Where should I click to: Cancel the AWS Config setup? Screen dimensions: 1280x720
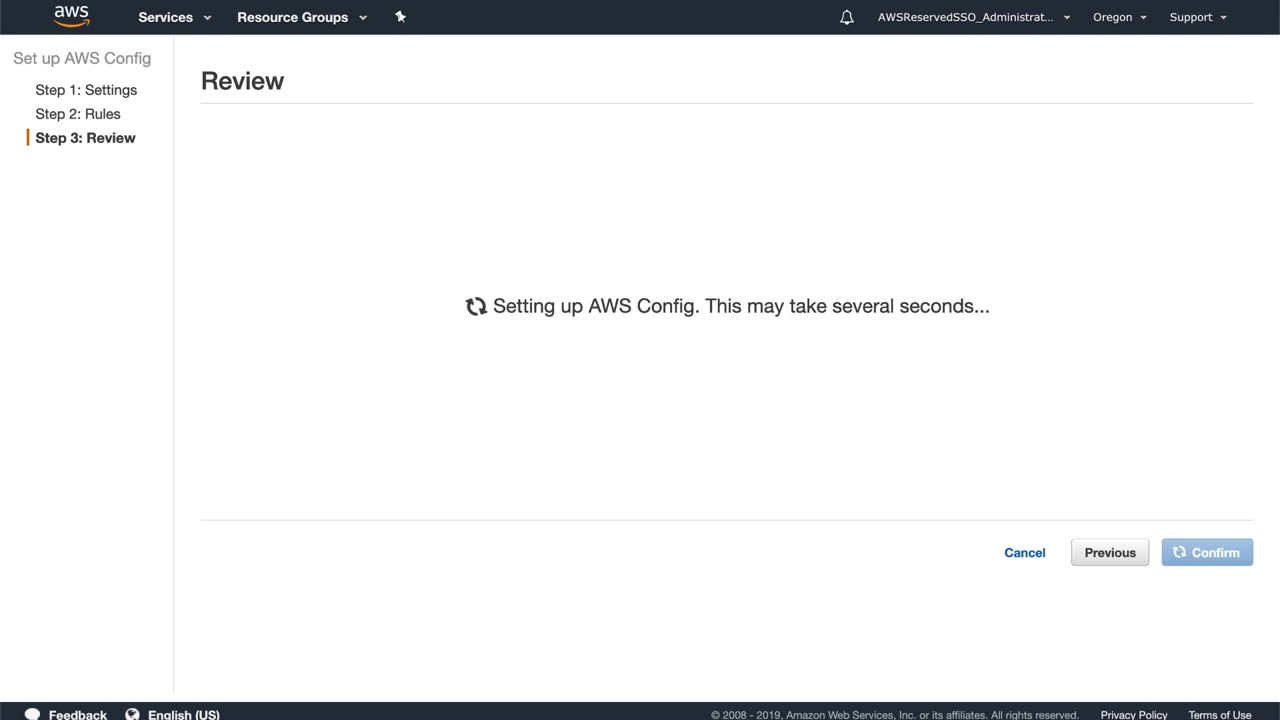pos(1025,552)
